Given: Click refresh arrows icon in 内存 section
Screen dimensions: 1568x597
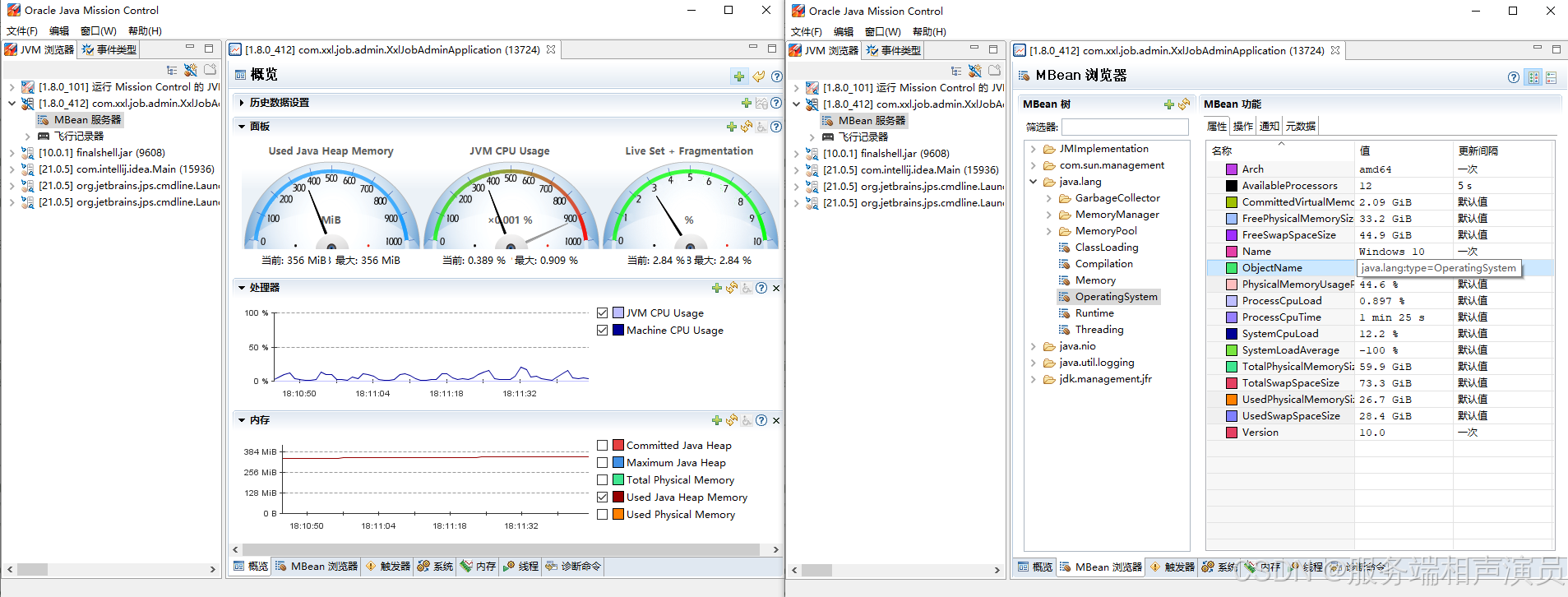Looking at the screenshot, I should pos(732,420).
